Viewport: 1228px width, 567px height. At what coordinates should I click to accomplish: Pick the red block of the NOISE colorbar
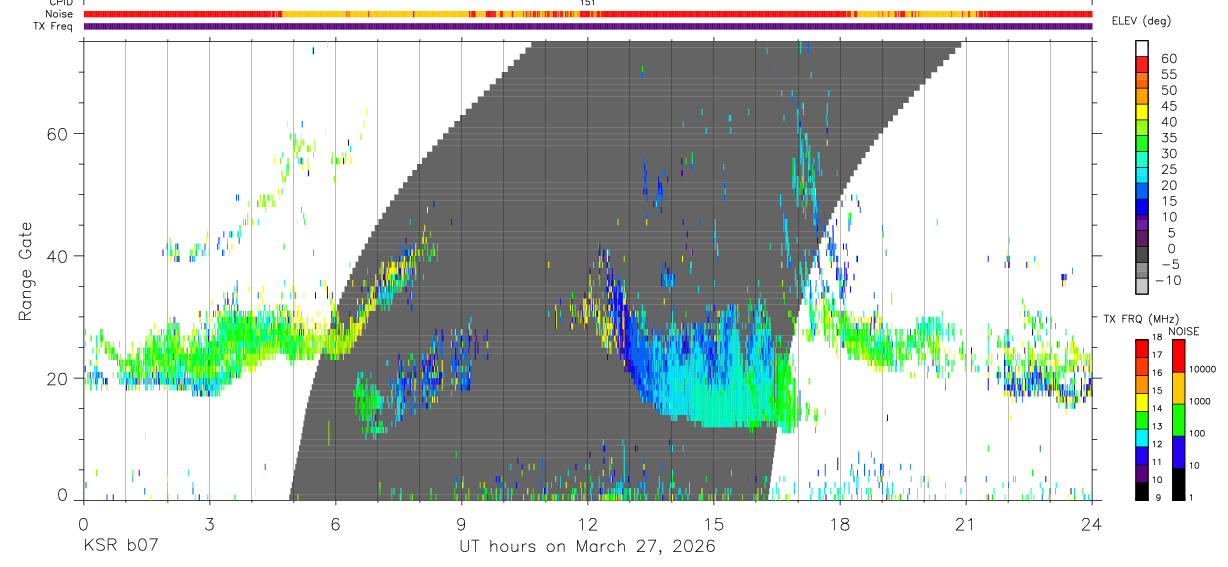click(1177, 355)
